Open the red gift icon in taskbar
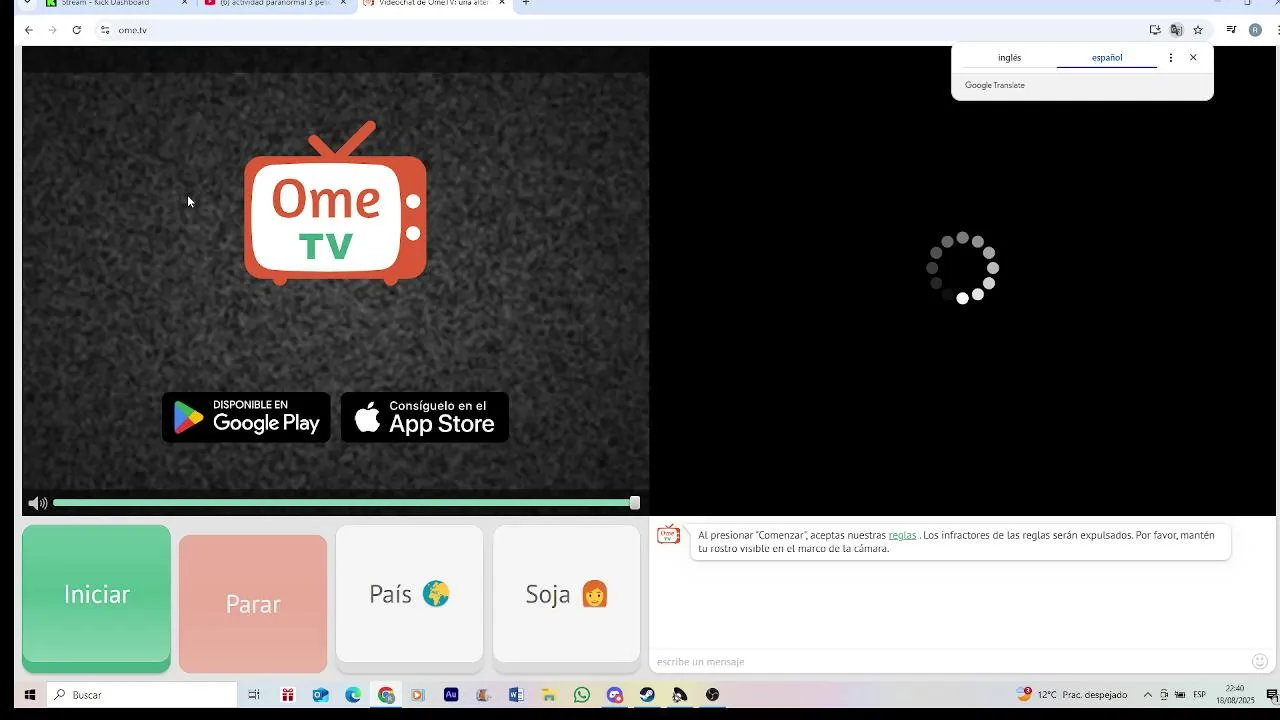 [288, 695]
